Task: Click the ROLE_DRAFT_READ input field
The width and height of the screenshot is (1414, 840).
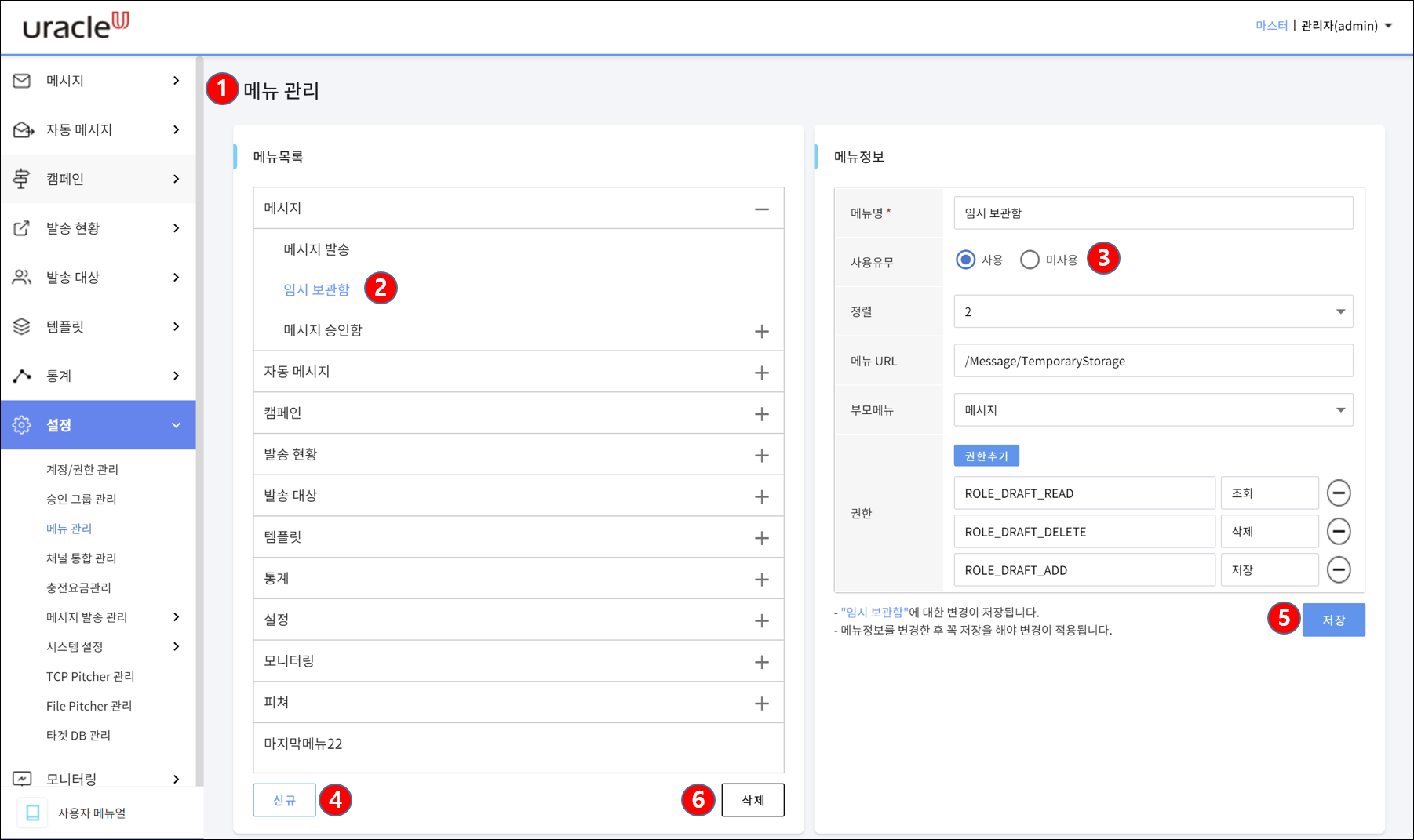Action: (1084, 493)
